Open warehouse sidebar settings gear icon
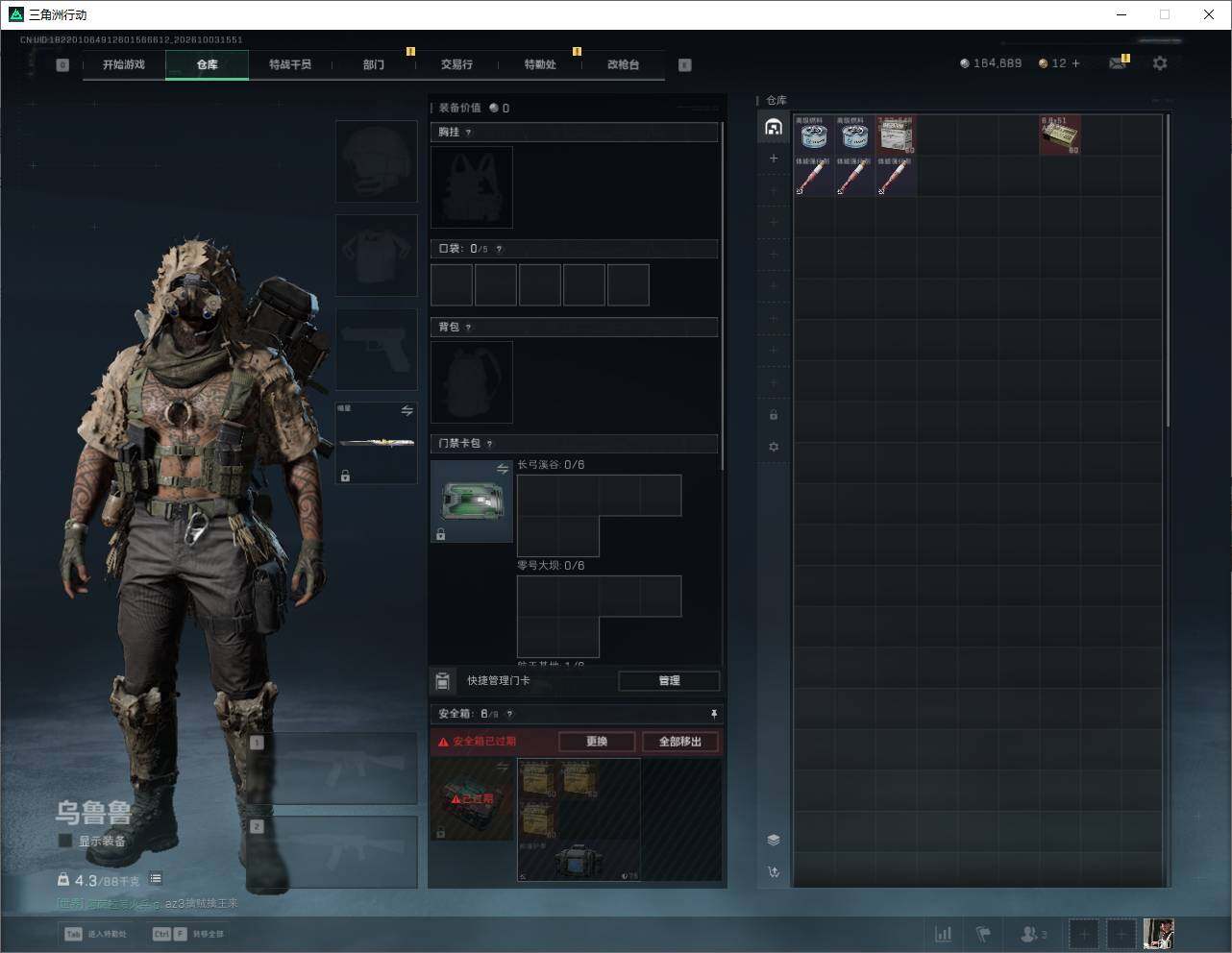 [774, 447]
